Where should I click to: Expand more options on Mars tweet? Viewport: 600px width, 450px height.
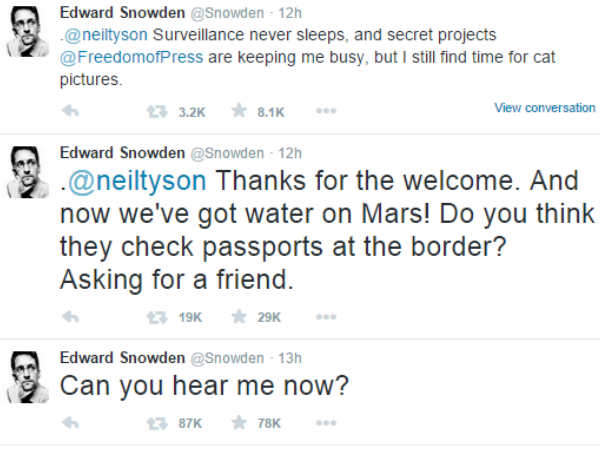tap(326, 316)
